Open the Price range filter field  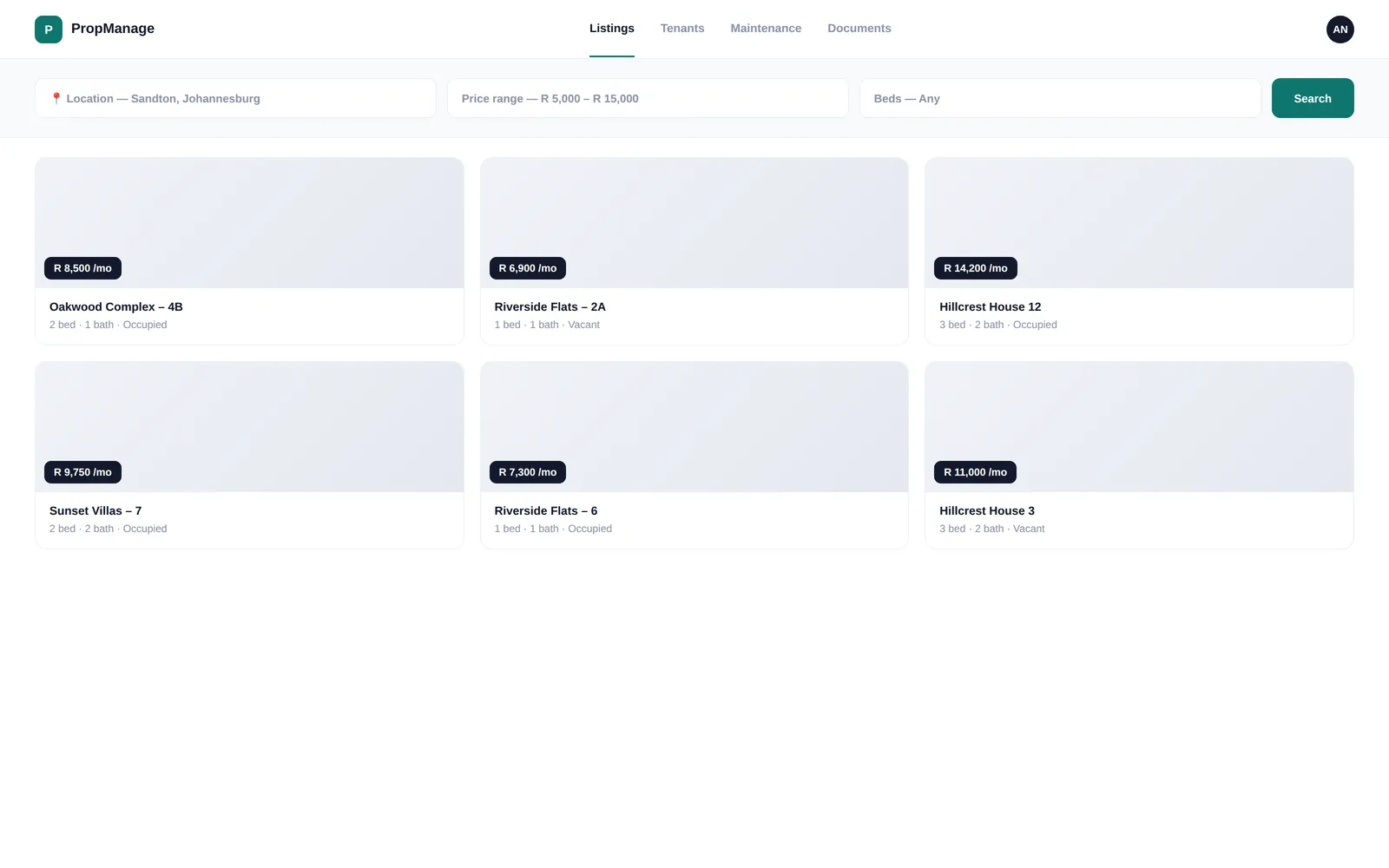click(648, 98)
